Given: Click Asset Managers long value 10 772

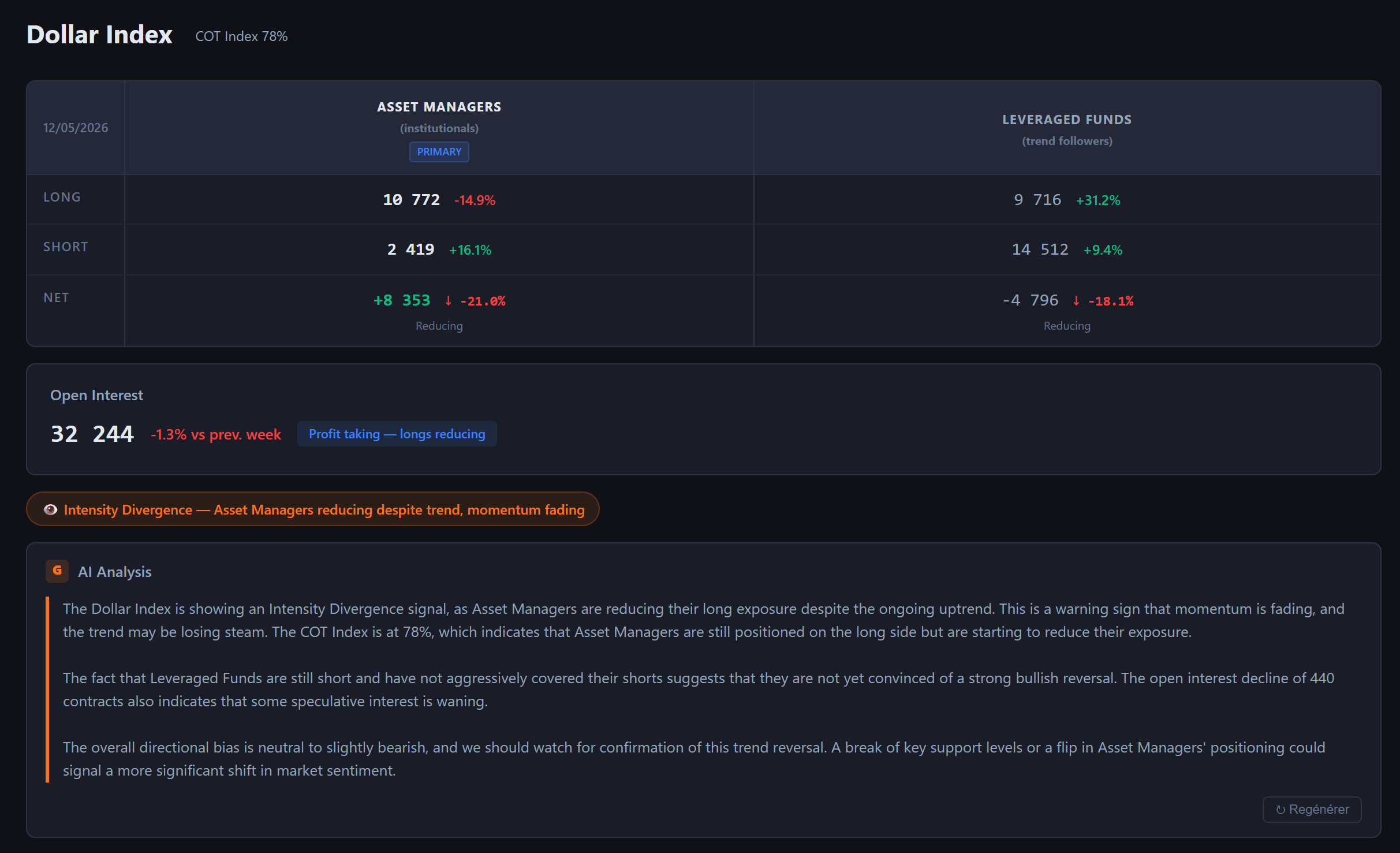Looking at the screenshot, I should [x=411, y=200].
